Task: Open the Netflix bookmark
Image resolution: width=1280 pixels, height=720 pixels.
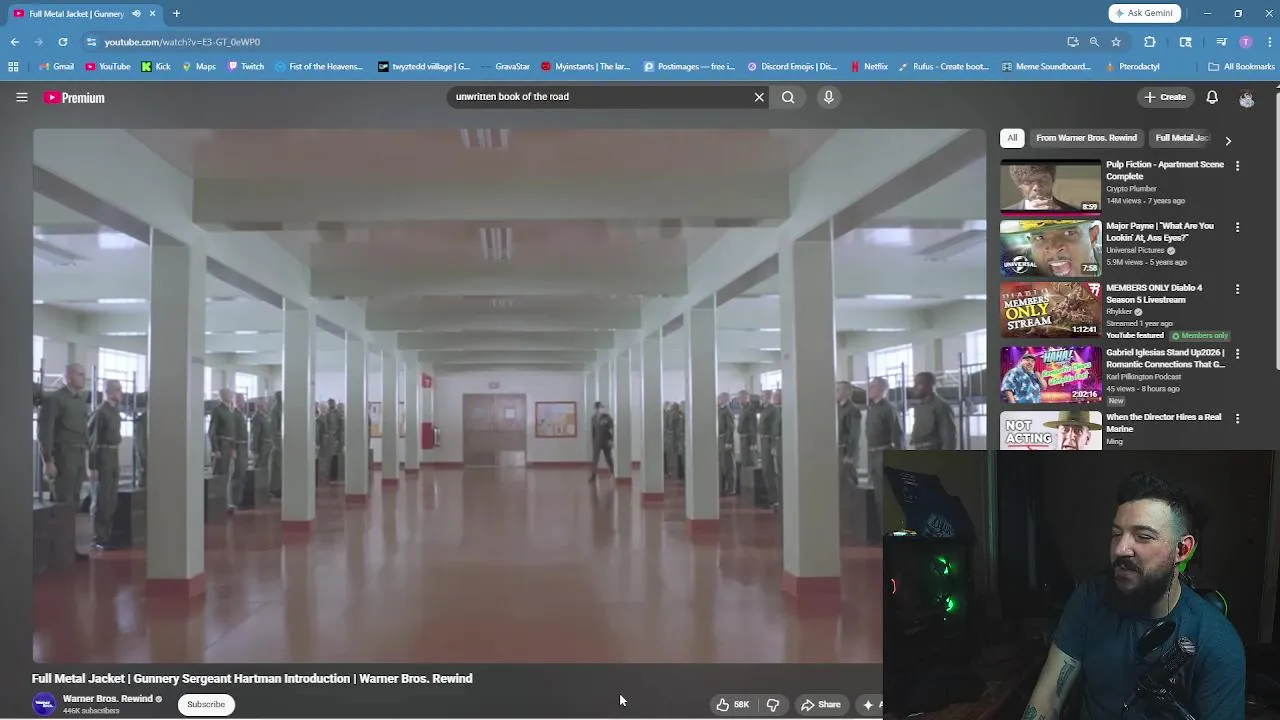Action: click(x=869, y=67)
